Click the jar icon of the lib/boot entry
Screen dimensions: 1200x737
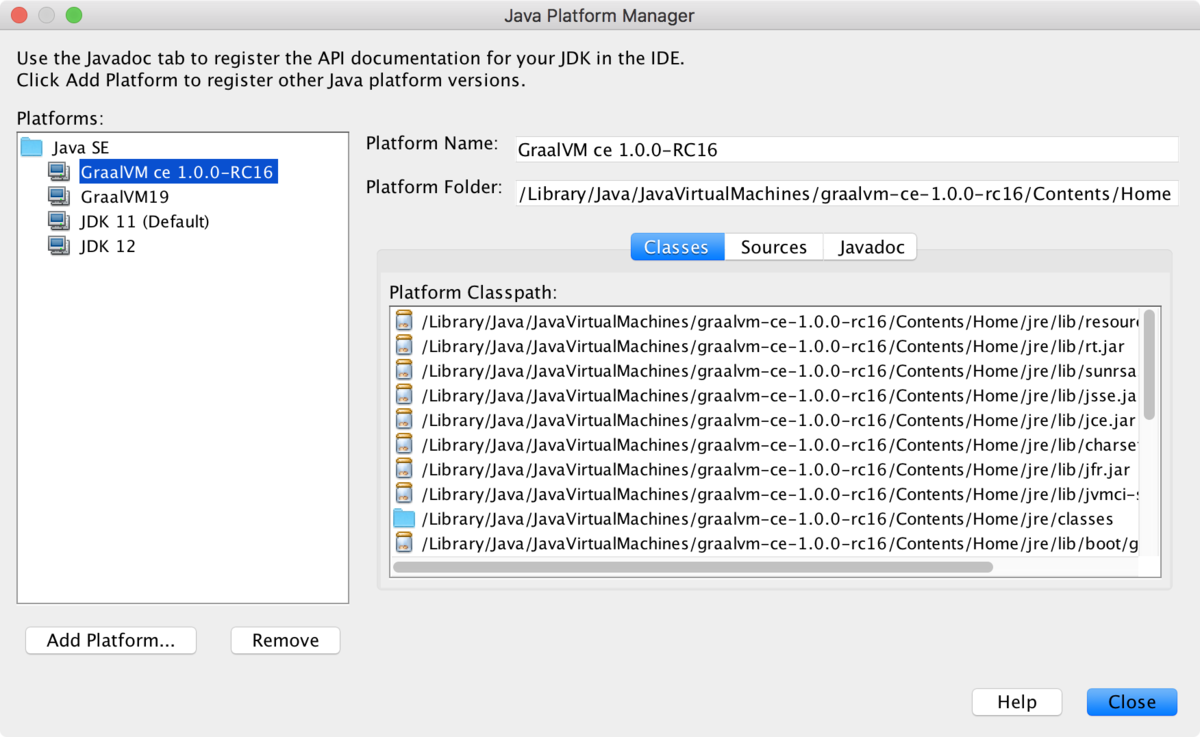click(404, 543)
